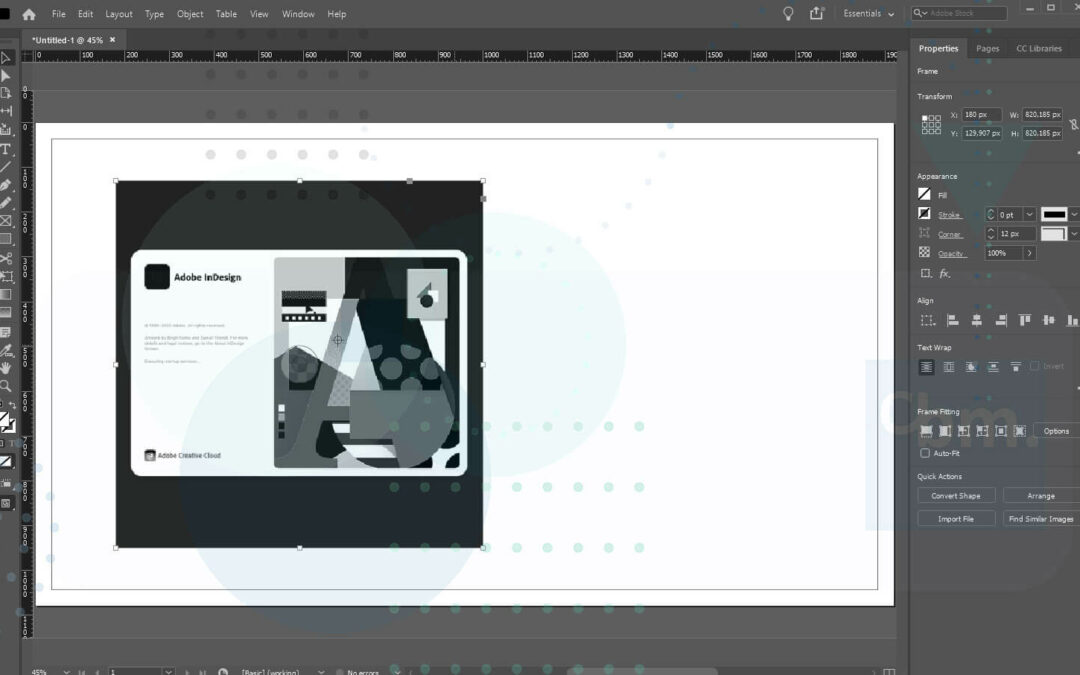Select the Line tool
The width and height of the screenshot is (1080, 675).
click(x=6, y=167)
